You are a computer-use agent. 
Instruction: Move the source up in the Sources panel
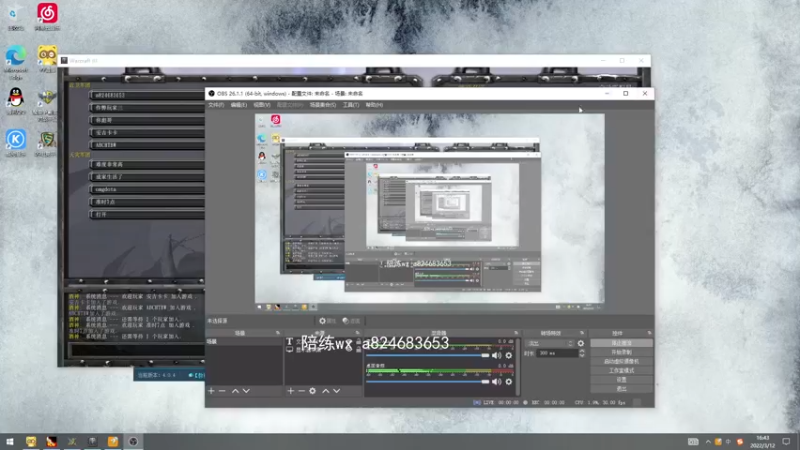[x=326, y=391]
